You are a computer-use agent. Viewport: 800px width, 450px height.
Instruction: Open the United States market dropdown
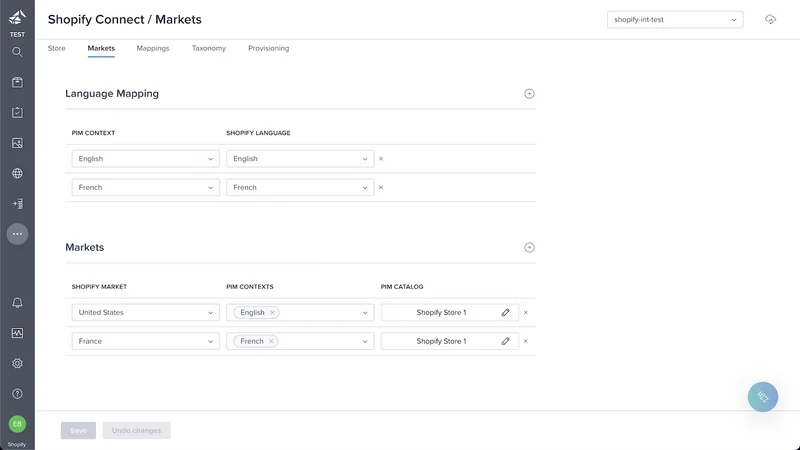pyautogui.click(x=145, y=312)
